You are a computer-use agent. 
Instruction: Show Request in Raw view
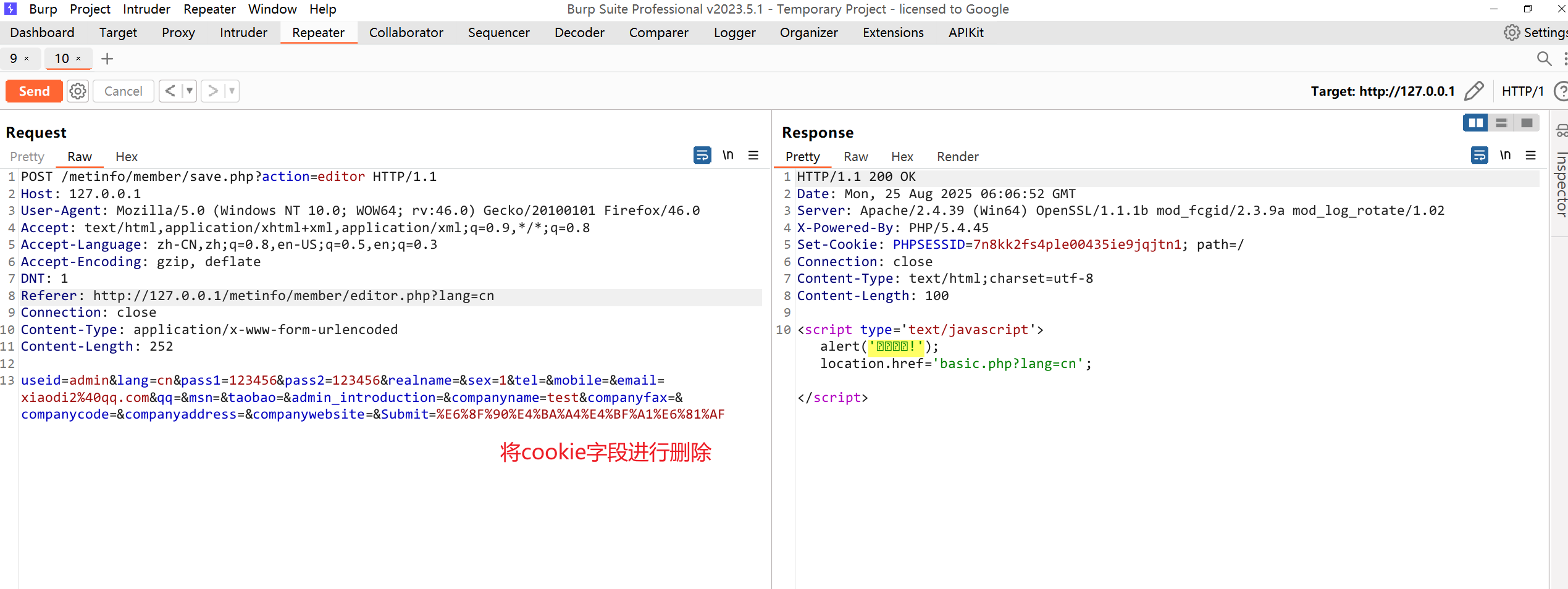point(80,157)
